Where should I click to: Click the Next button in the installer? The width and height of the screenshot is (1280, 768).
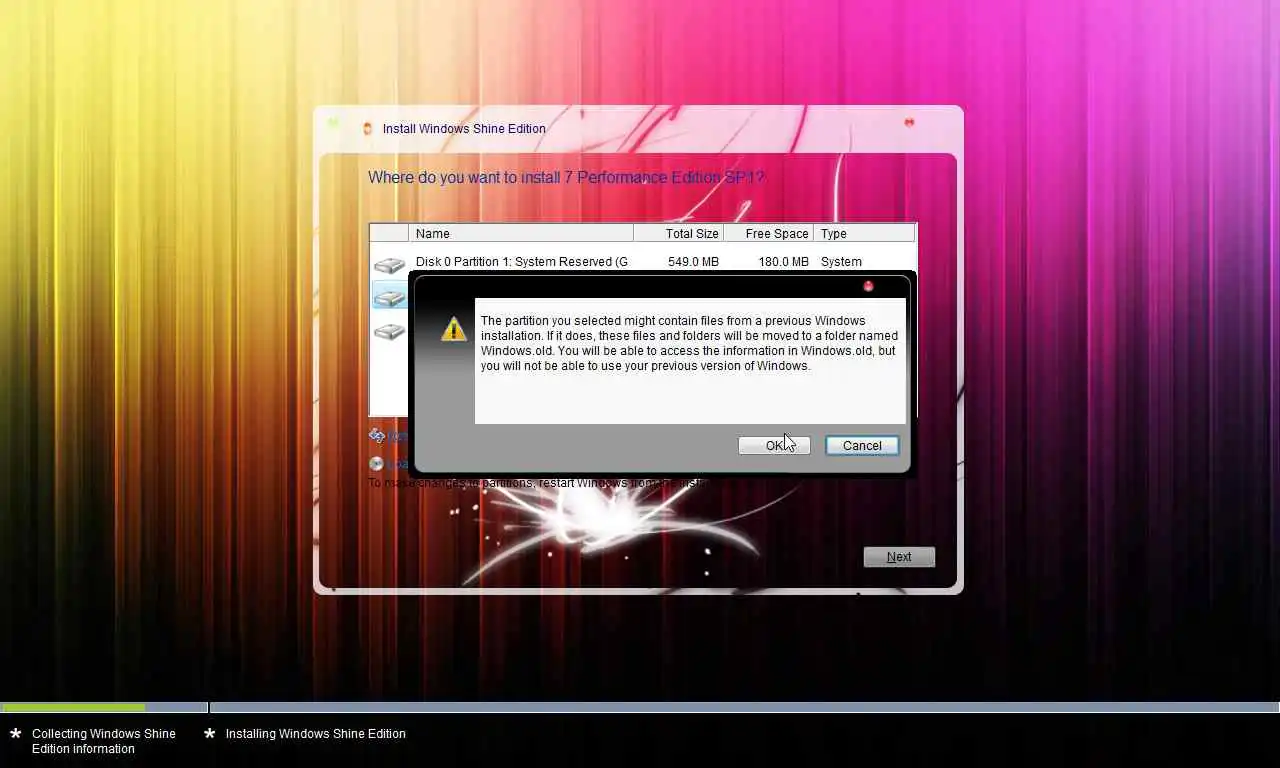[x=899, y=557]
